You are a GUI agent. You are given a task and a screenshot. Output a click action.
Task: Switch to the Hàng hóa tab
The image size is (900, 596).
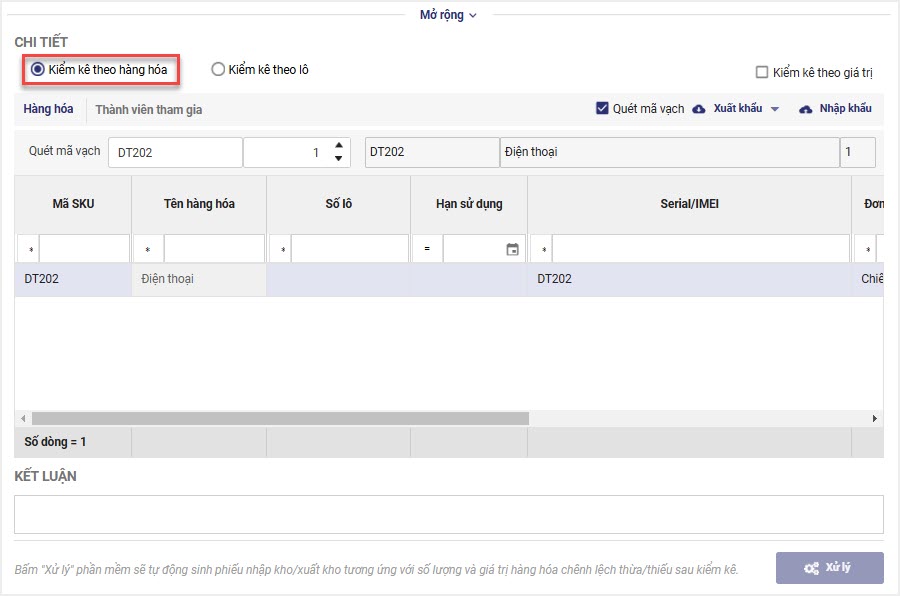click(x=49, y=109)
